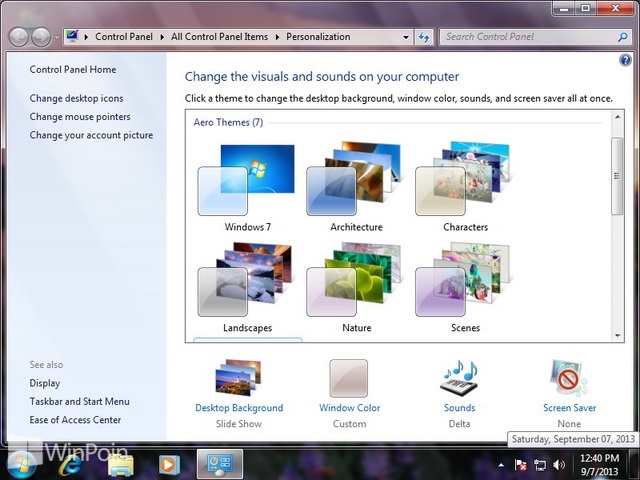Click themes list scroll up arrow
Screen dimensions: 640x480
pos(618,117)
